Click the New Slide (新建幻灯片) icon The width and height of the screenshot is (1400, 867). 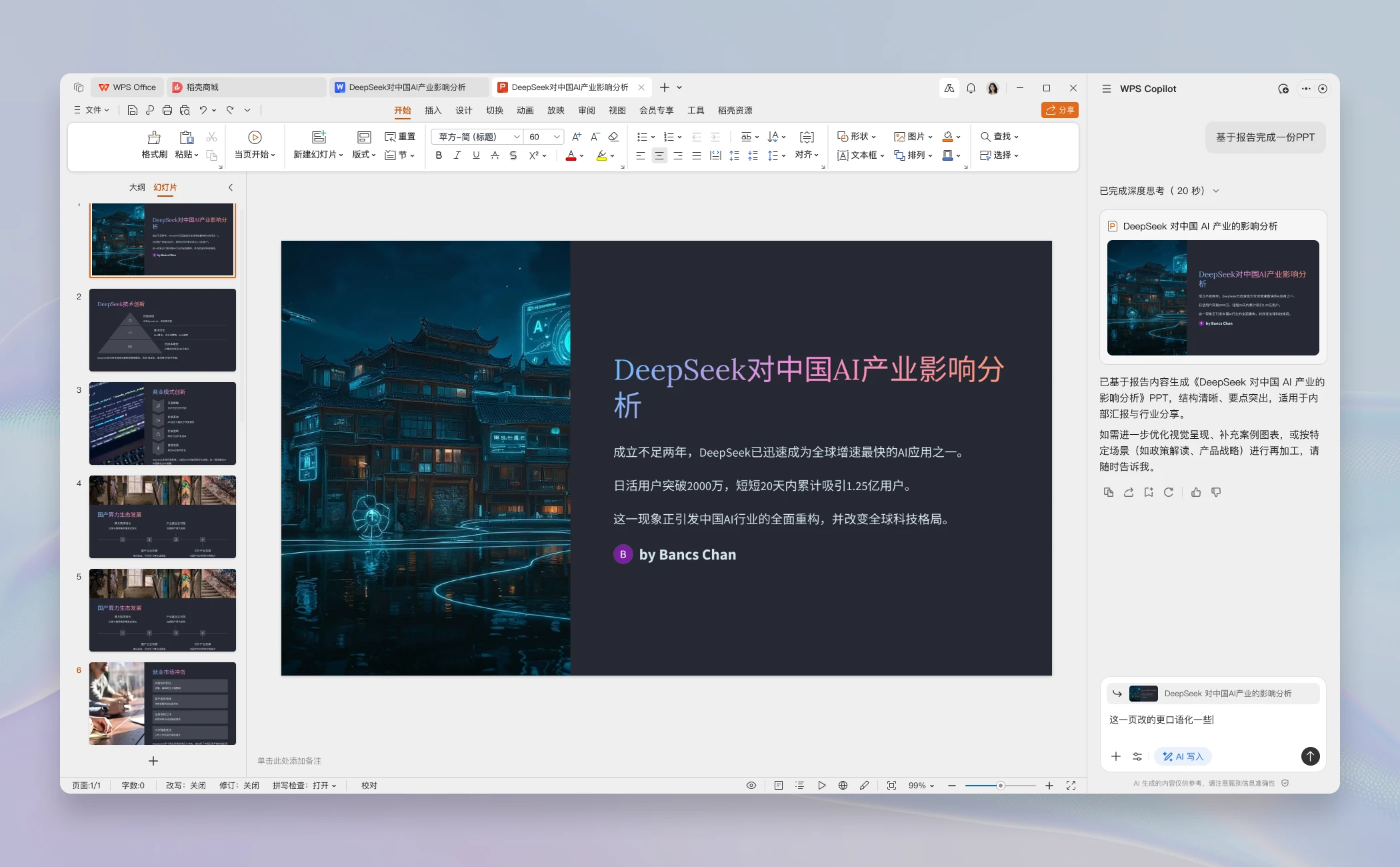click(319, 137)
